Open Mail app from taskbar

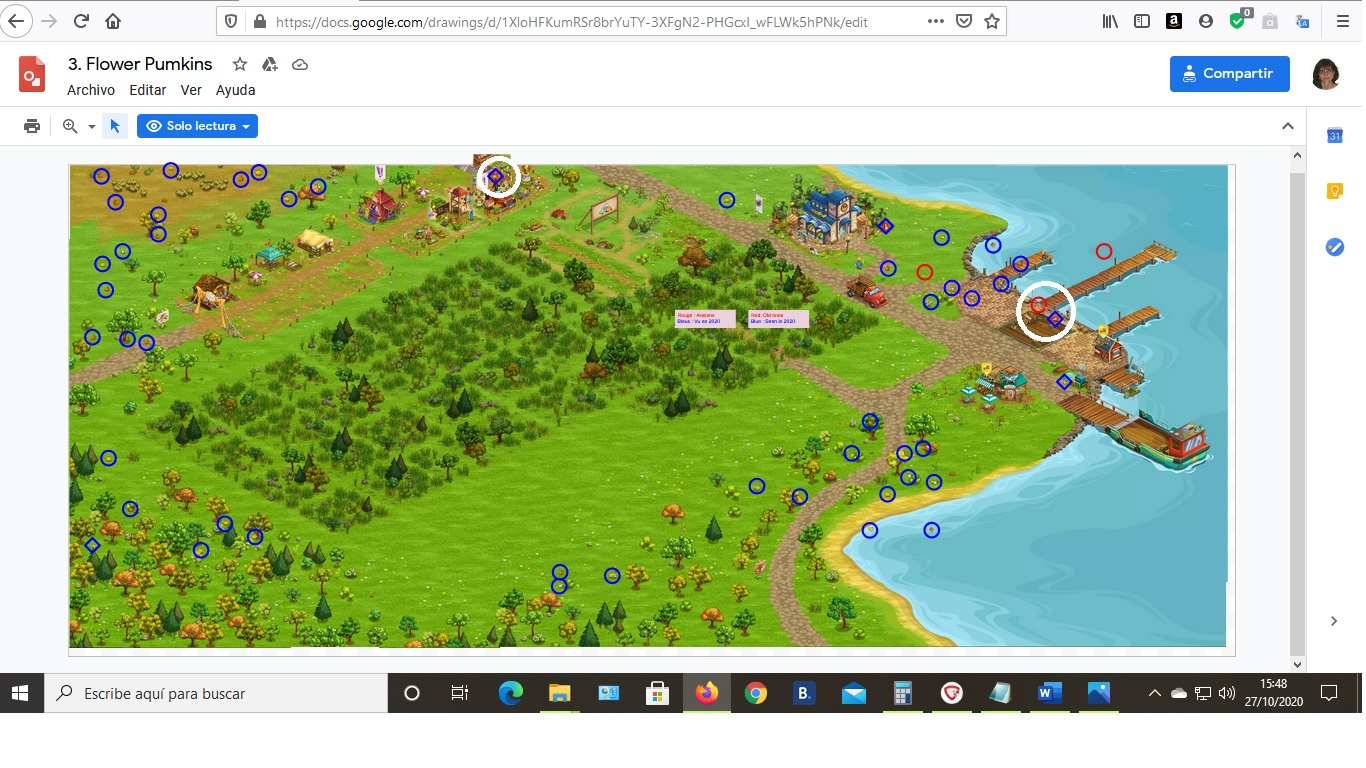point(853,693)
